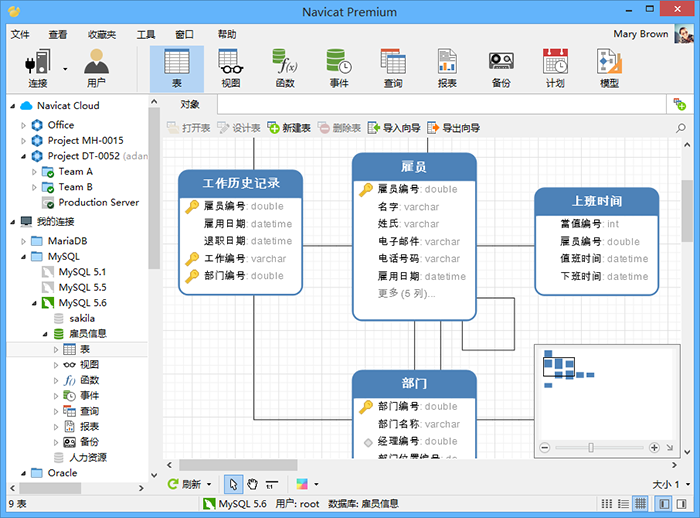Open the 计划 schedule toolbar button
Screen dimensions: 700x518
pos(555,68)
